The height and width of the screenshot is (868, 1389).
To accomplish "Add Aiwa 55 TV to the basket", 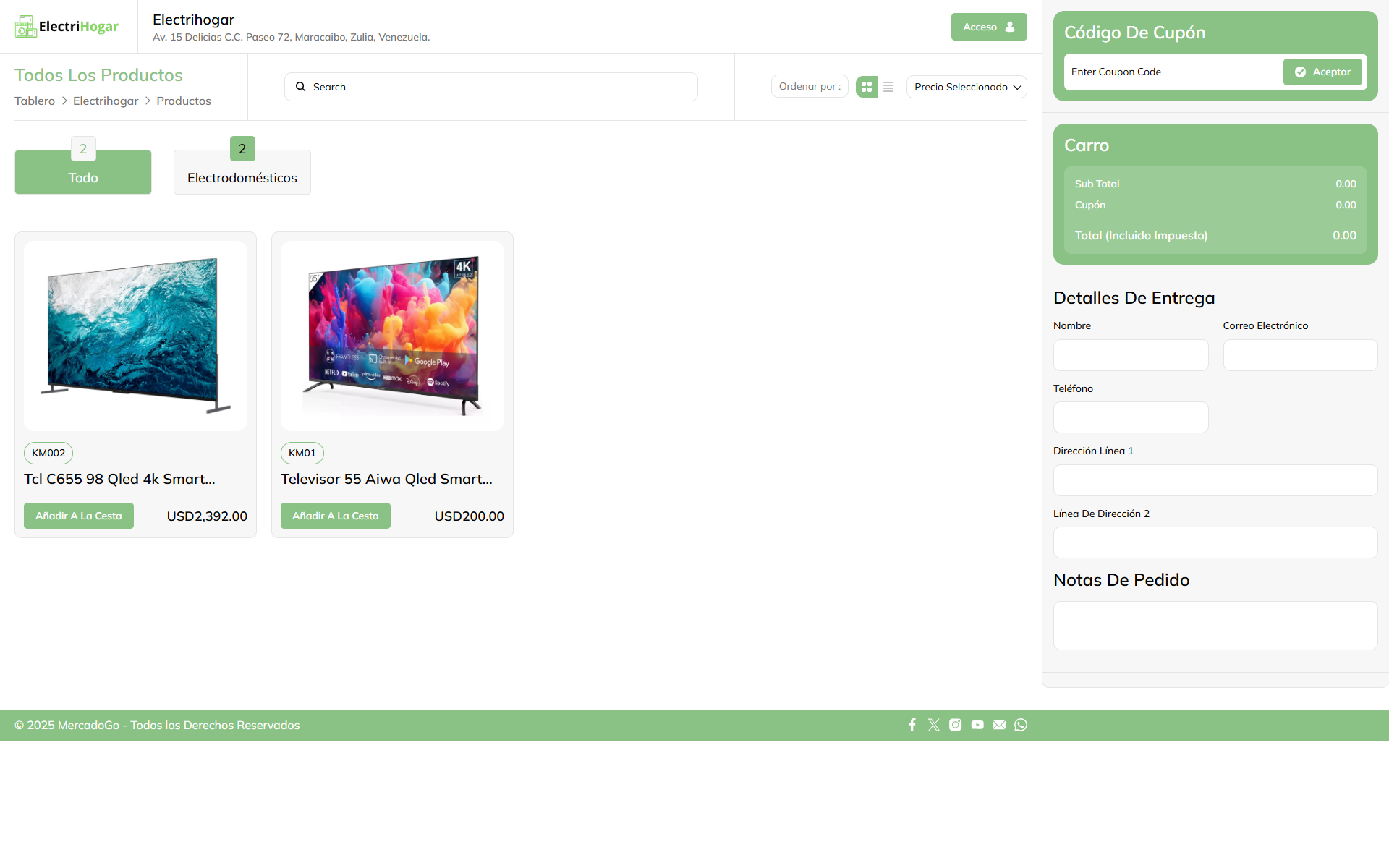I will (336, 516).
